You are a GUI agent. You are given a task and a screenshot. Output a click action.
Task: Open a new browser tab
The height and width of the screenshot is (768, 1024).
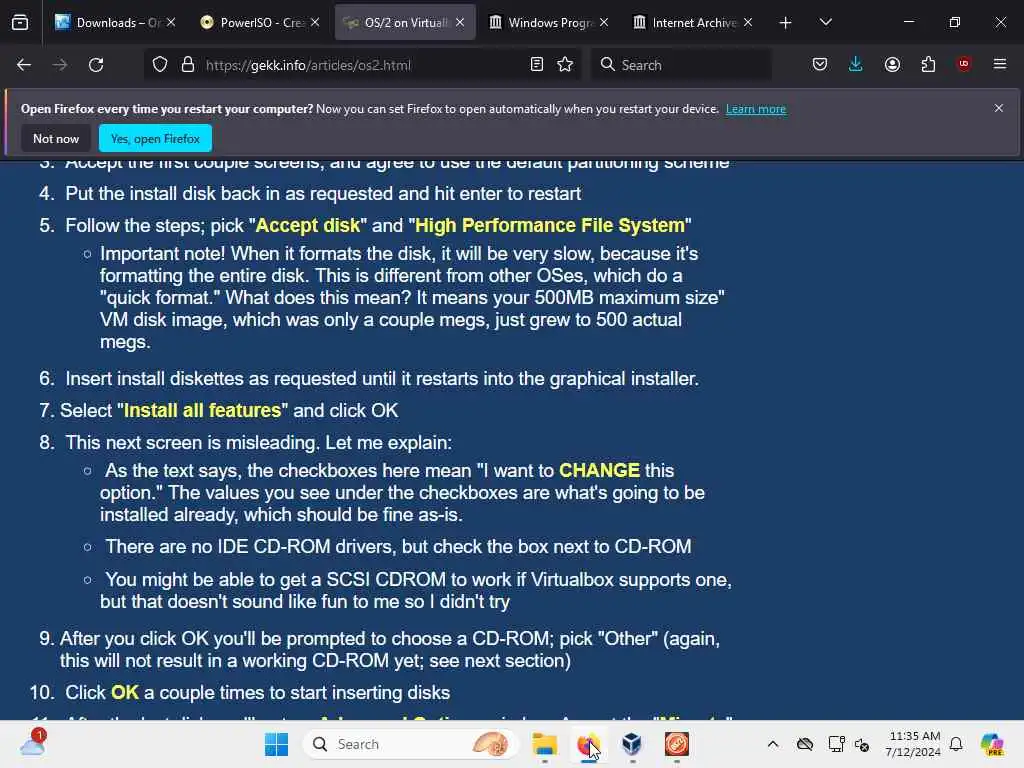[x=786, y=23]
